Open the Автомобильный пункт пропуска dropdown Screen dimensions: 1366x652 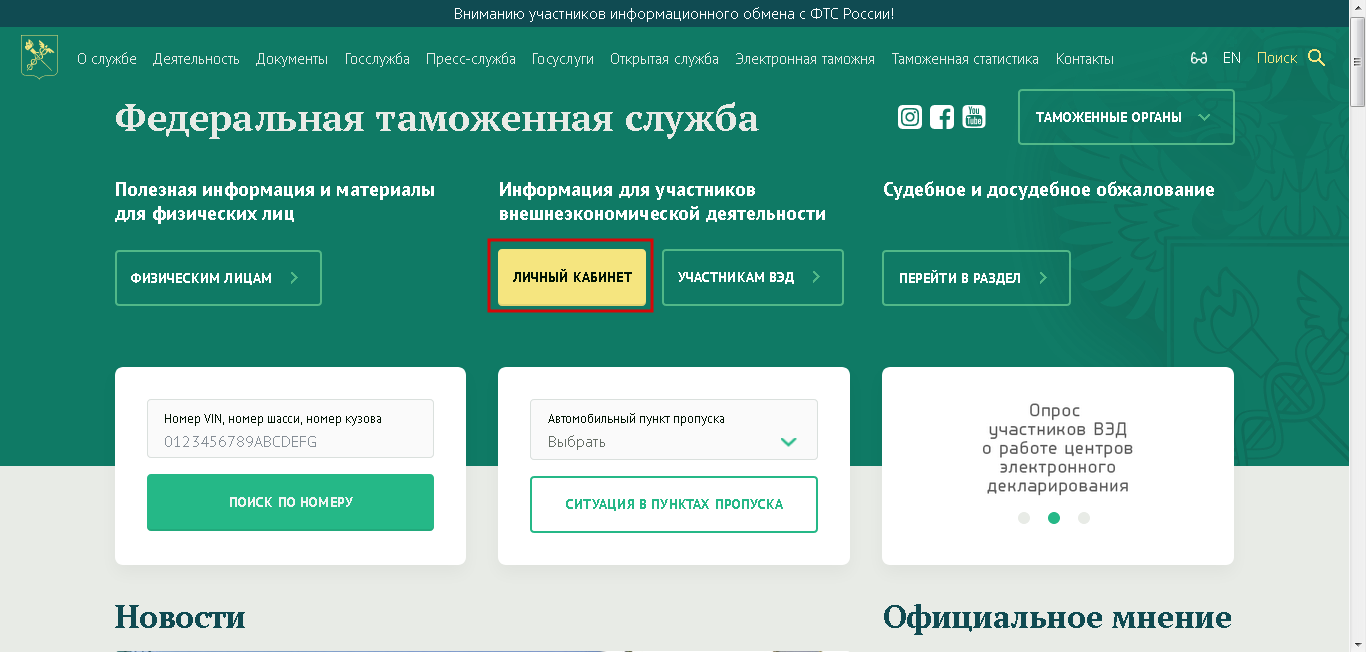pos(674,430)
